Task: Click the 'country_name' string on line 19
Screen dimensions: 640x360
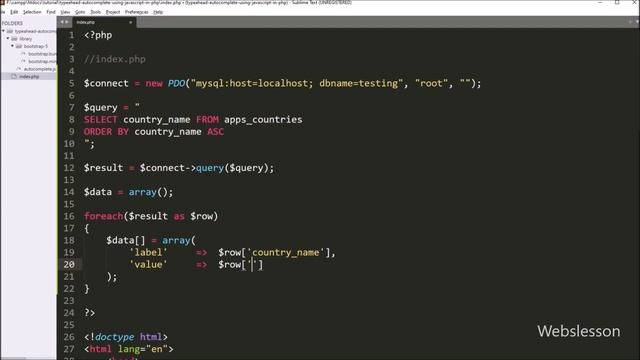Action: coord(285,253)
